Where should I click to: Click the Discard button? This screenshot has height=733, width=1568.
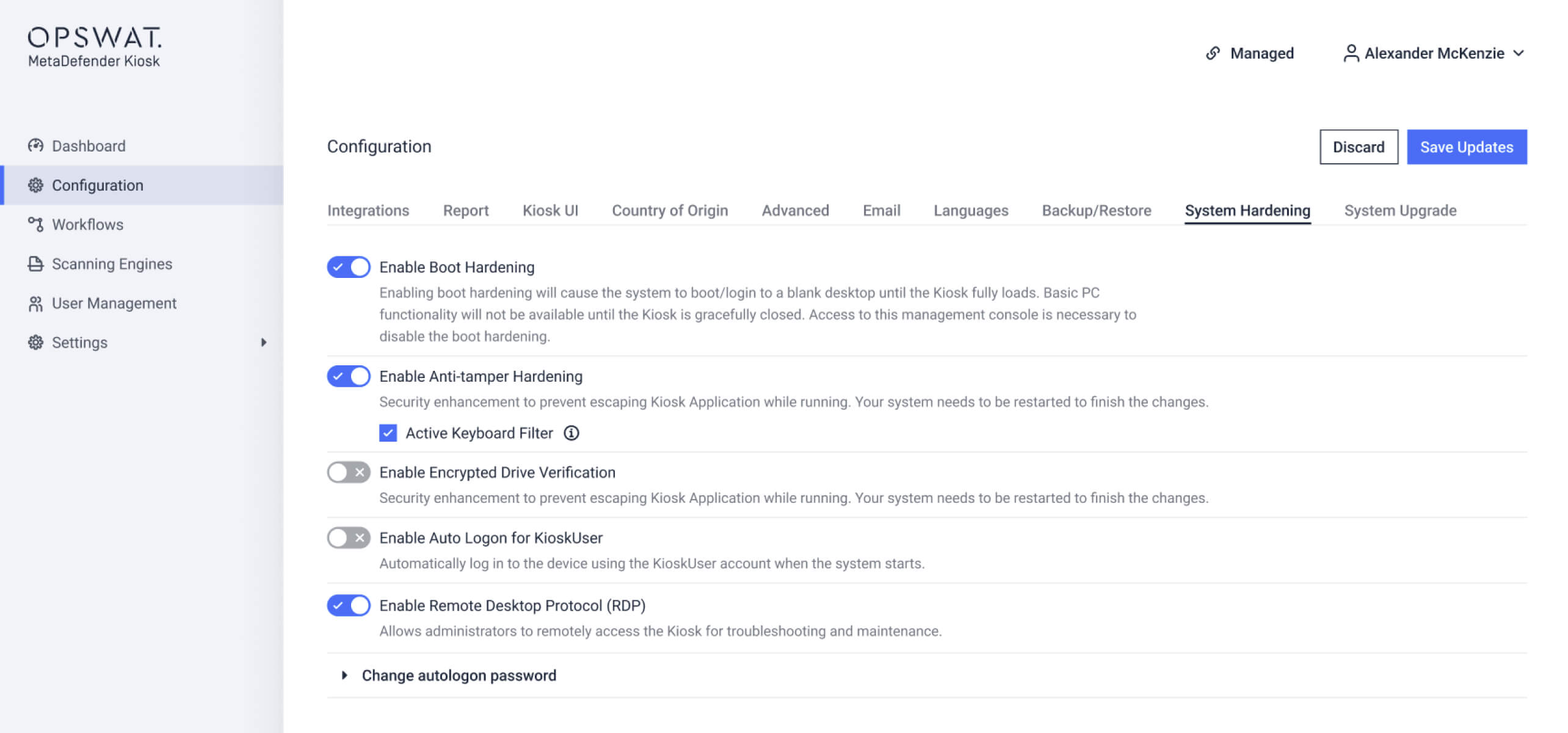1358,147
